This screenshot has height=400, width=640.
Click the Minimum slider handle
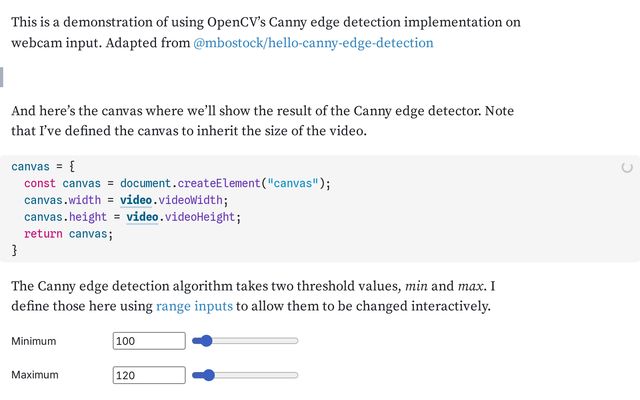point(207,341)
